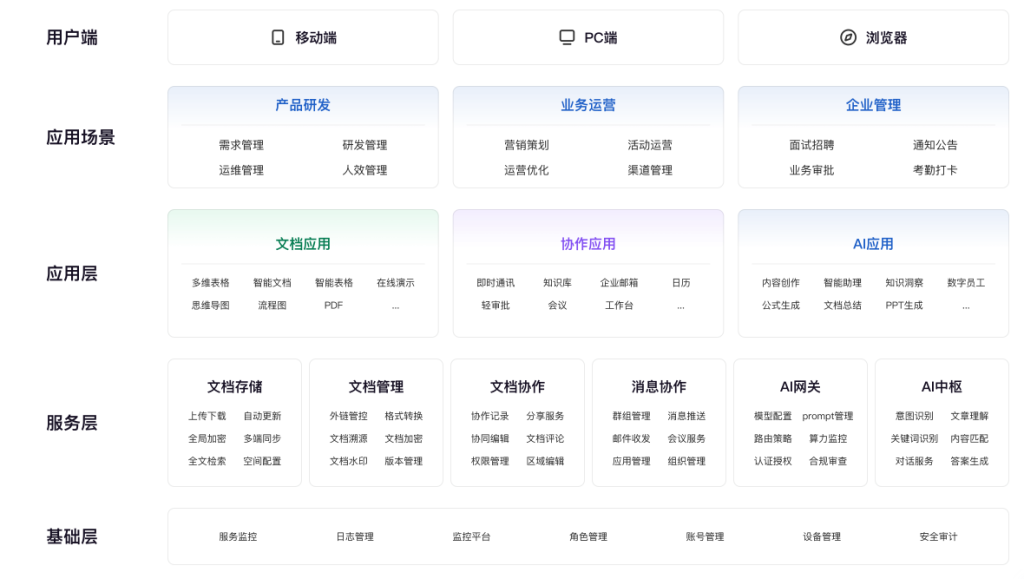The height and width of the screenshot is (579, 1024).
Task: Select 数字员工 in AI应用
Action: (x=966, y=283)
